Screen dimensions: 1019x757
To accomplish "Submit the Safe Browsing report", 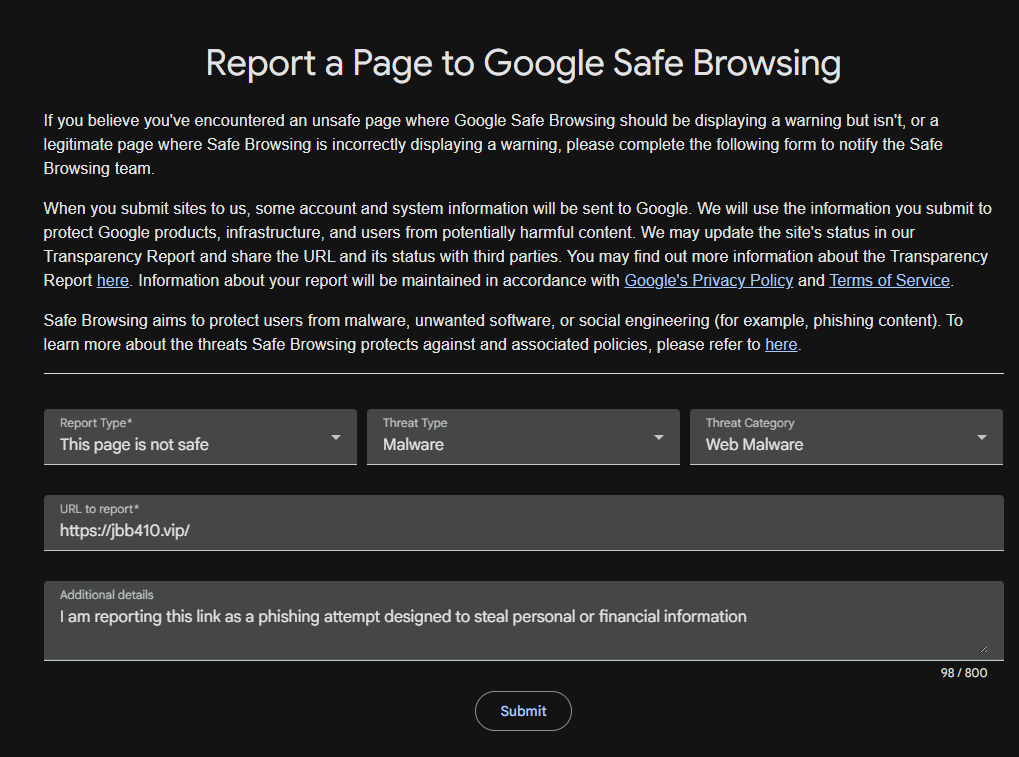I will pyautogui.click(x=523, y=711).
